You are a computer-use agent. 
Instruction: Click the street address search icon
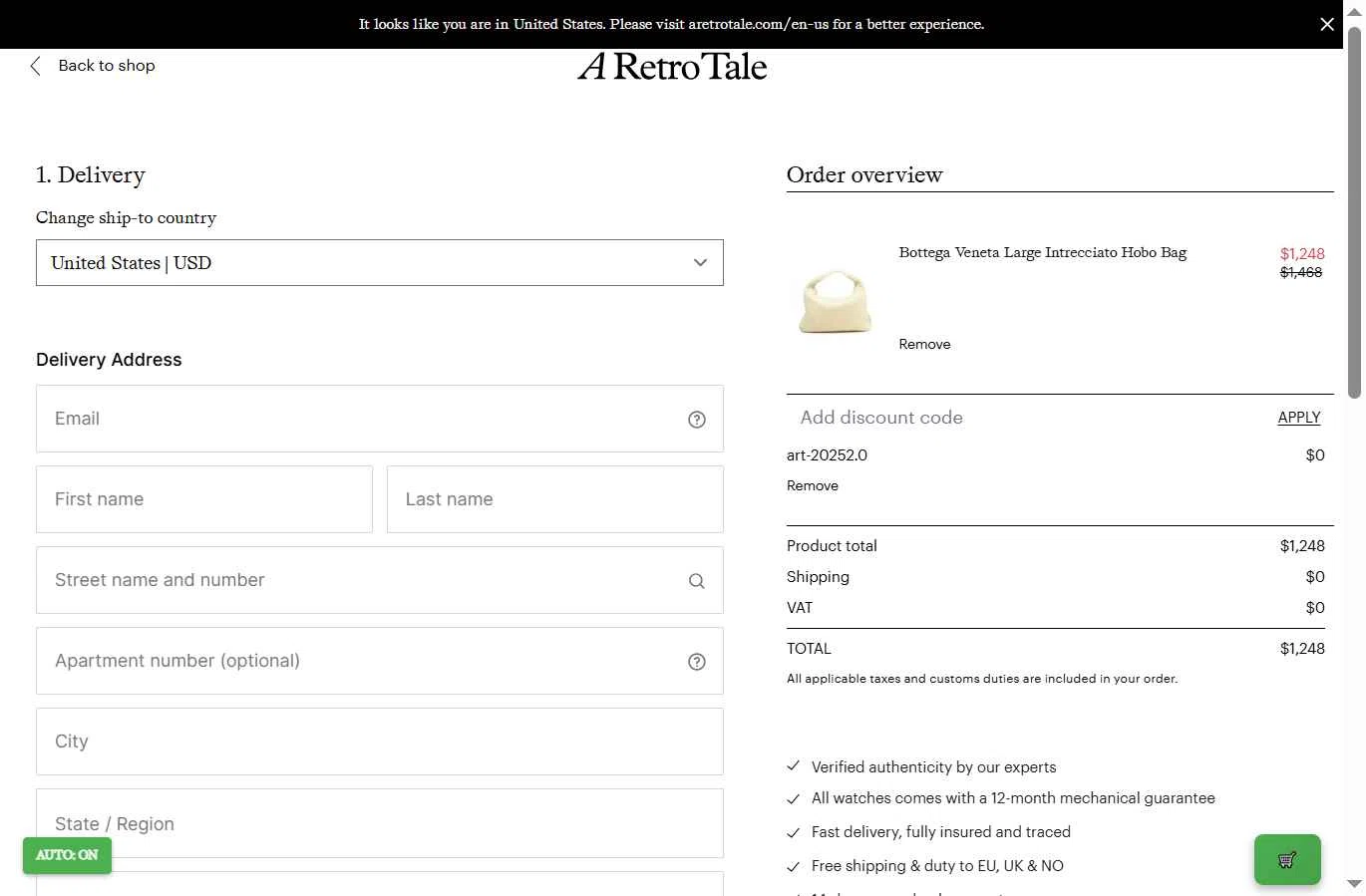coord(697,581)
